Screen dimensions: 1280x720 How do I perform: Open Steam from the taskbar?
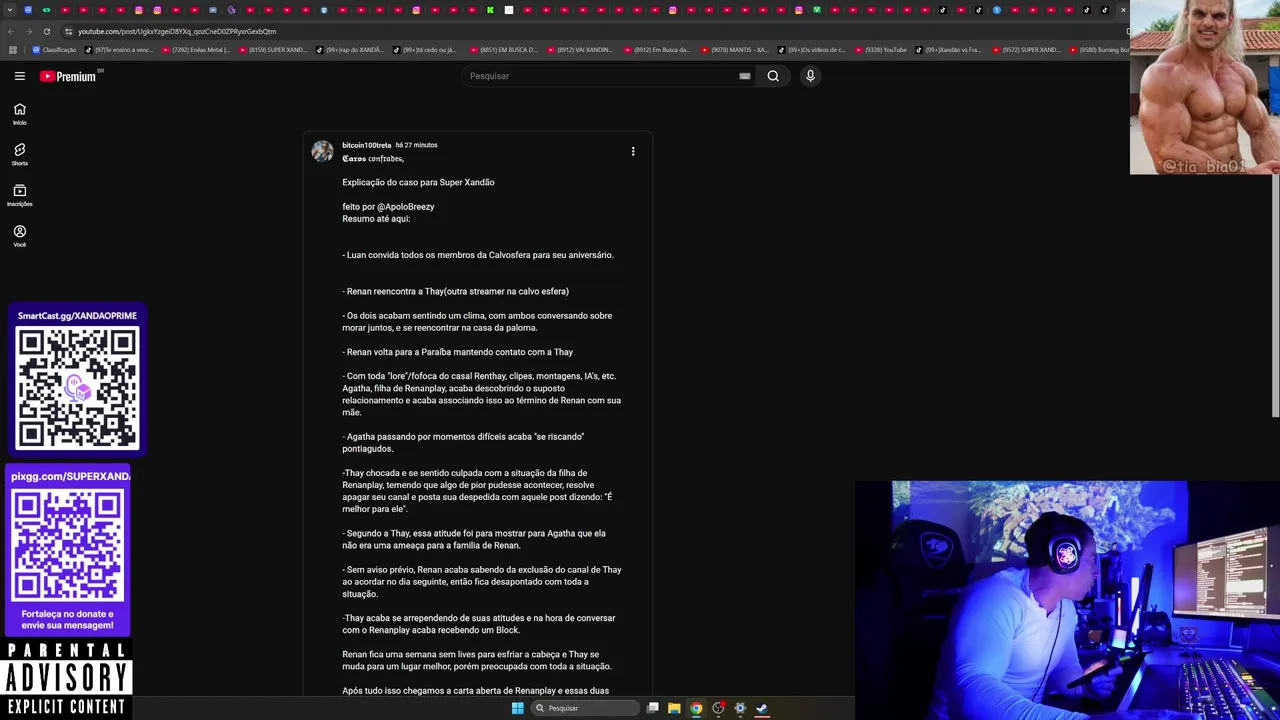tap(762, 708)
